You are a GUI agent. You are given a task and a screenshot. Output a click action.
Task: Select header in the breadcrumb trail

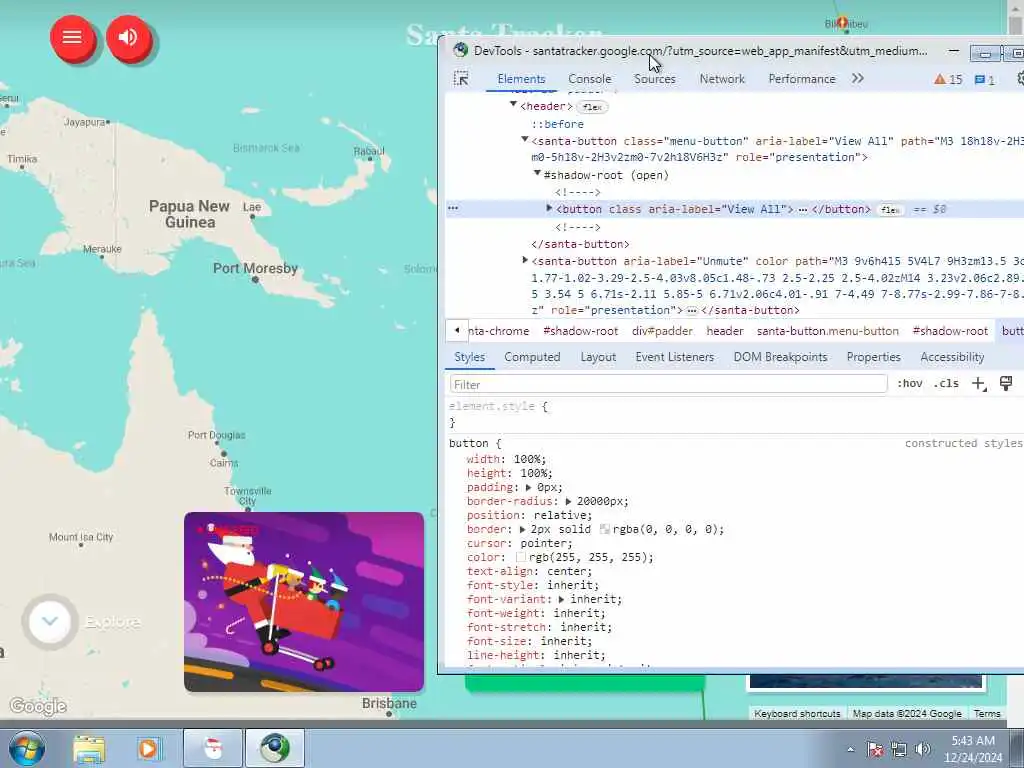(724, 331)
